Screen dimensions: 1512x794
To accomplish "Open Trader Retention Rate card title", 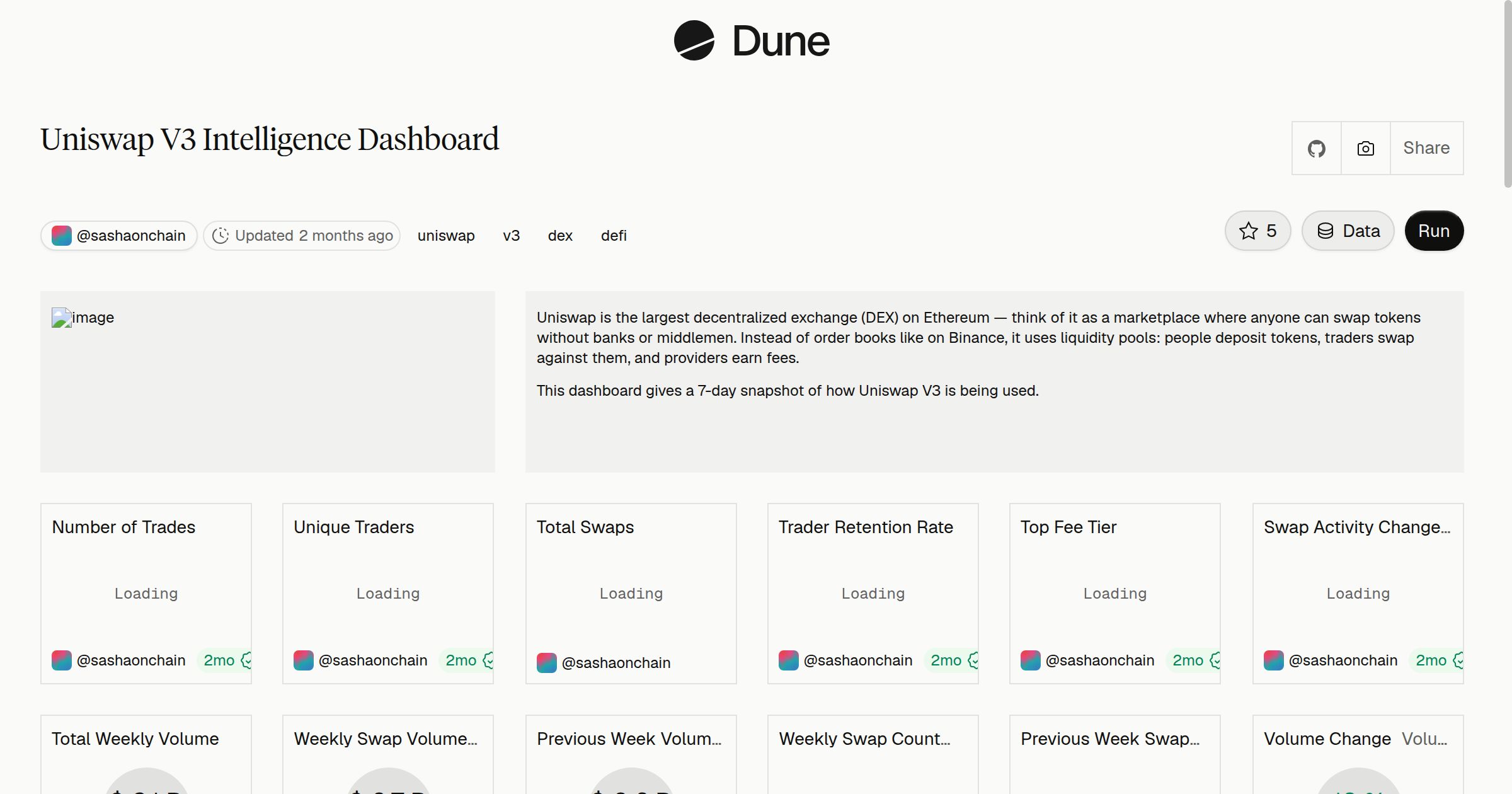I will [866, 527].
